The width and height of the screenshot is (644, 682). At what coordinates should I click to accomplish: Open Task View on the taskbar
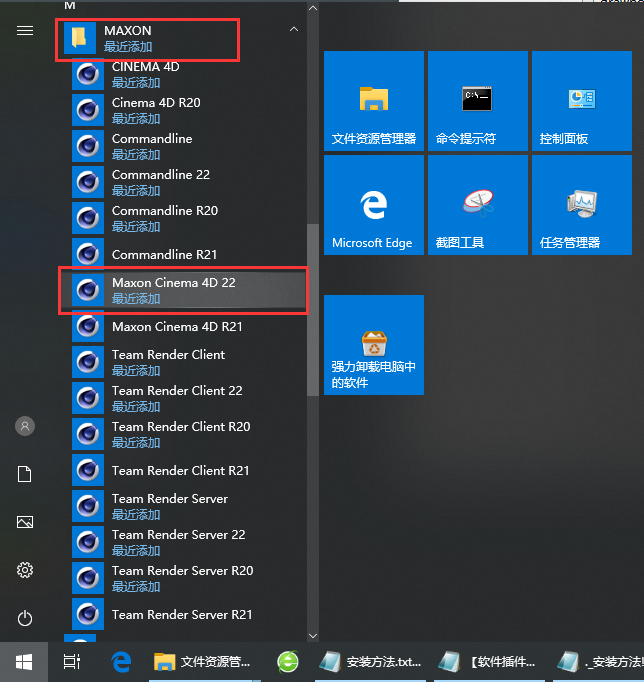72,662
